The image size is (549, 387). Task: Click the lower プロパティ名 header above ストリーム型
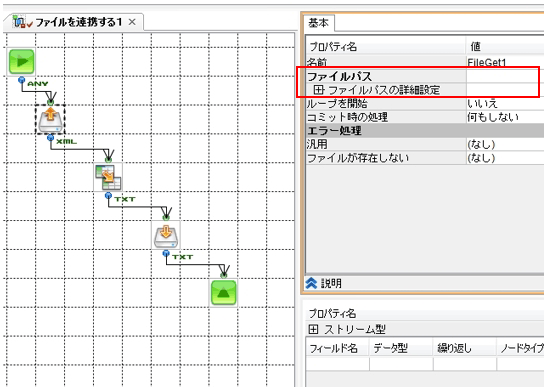click(332, 313)
